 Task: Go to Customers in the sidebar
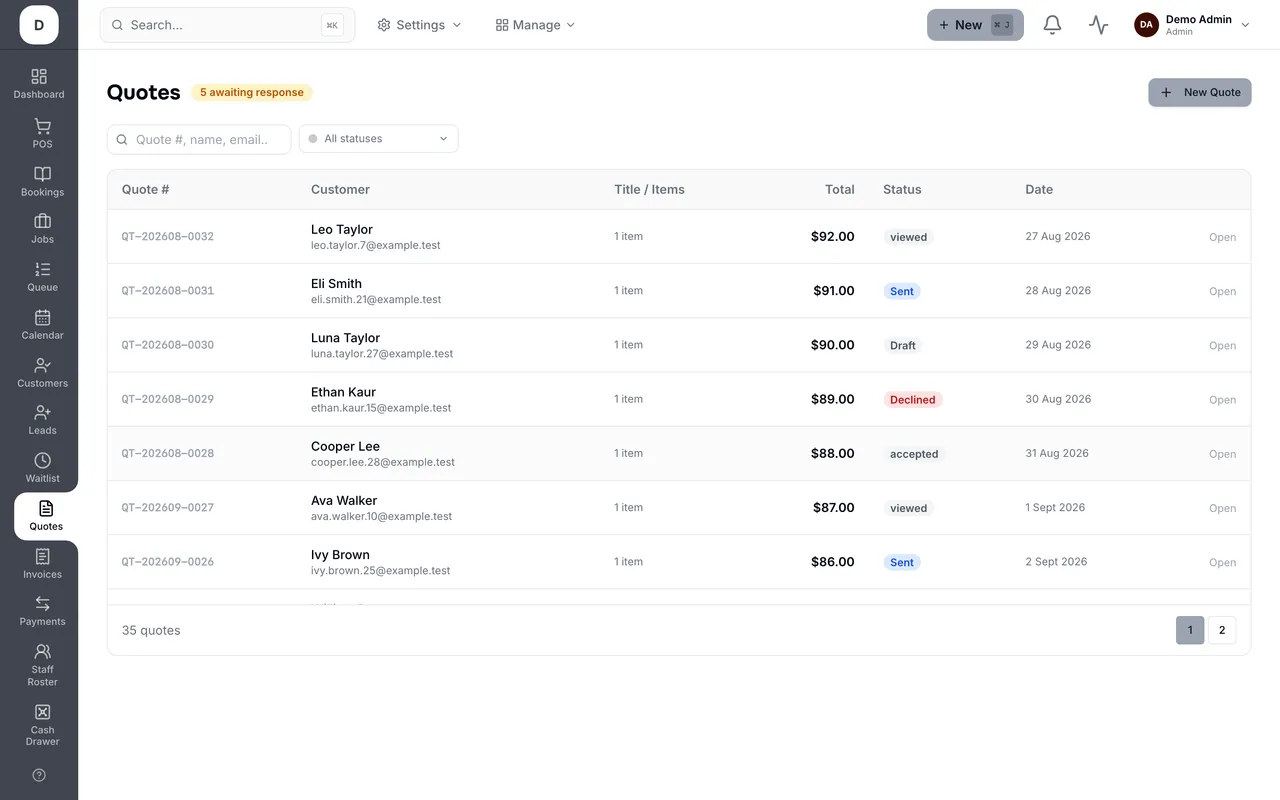click(42, 373)
